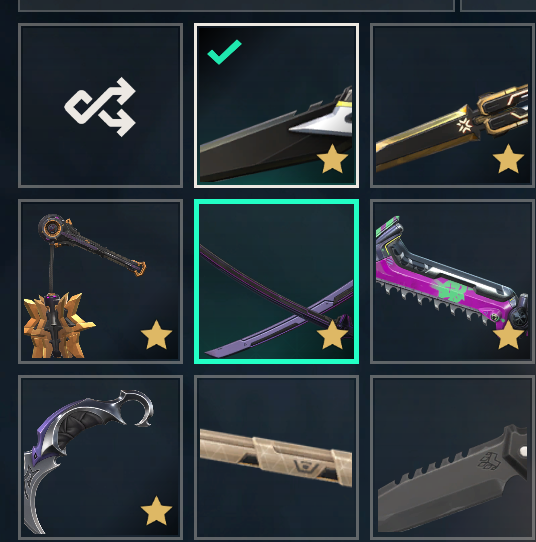Viewport: 536px width, 542px height.
Task: Toggle favorite star on black blade skin
Action: point(332,159)
